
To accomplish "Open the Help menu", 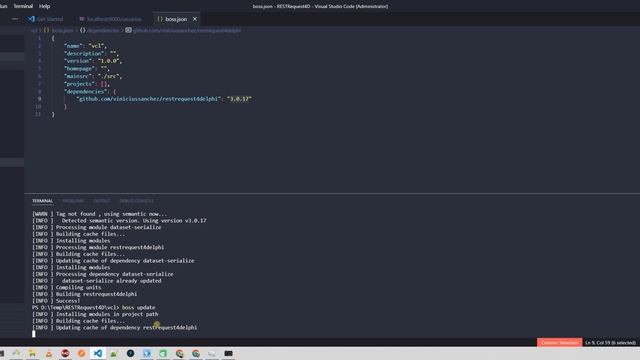I will pos(44,6).
